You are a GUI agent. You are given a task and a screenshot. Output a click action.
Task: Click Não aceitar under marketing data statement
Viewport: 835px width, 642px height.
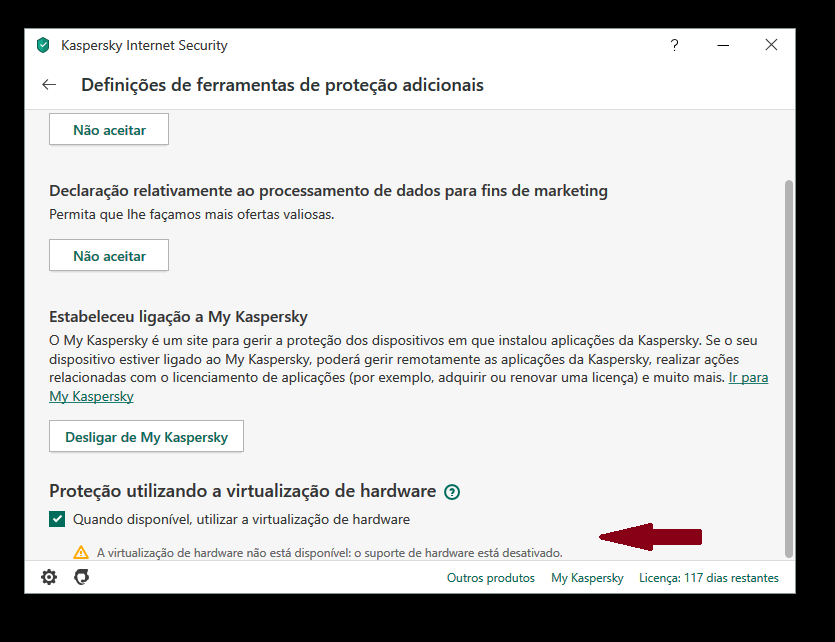[109, 256]
